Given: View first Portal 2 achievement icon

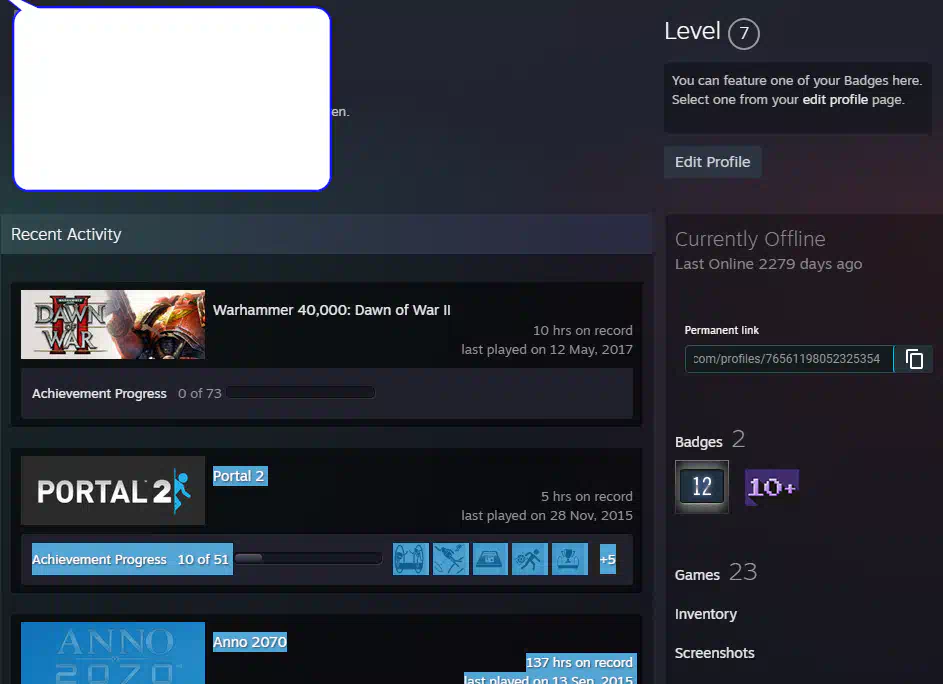Looking at the screenshot, I should 411,559.
